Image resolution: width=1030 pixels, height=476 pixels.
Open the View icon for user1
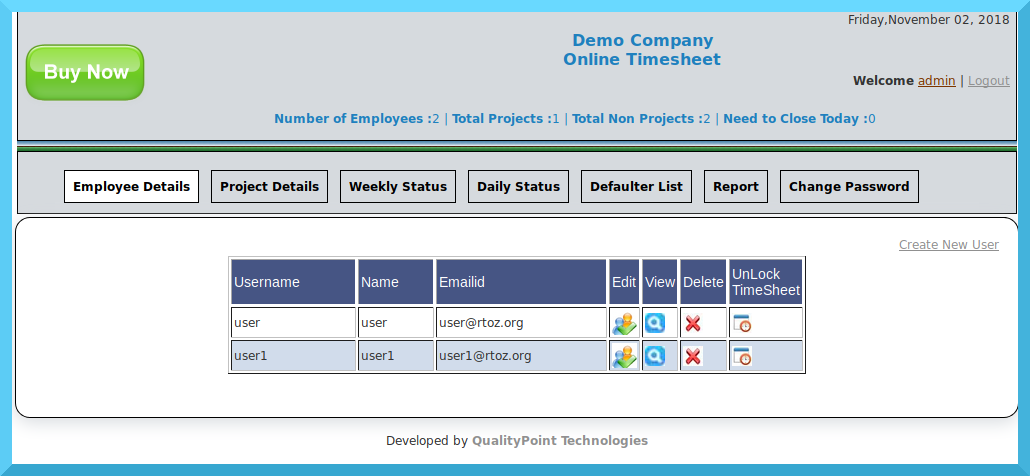pos(655,356)
